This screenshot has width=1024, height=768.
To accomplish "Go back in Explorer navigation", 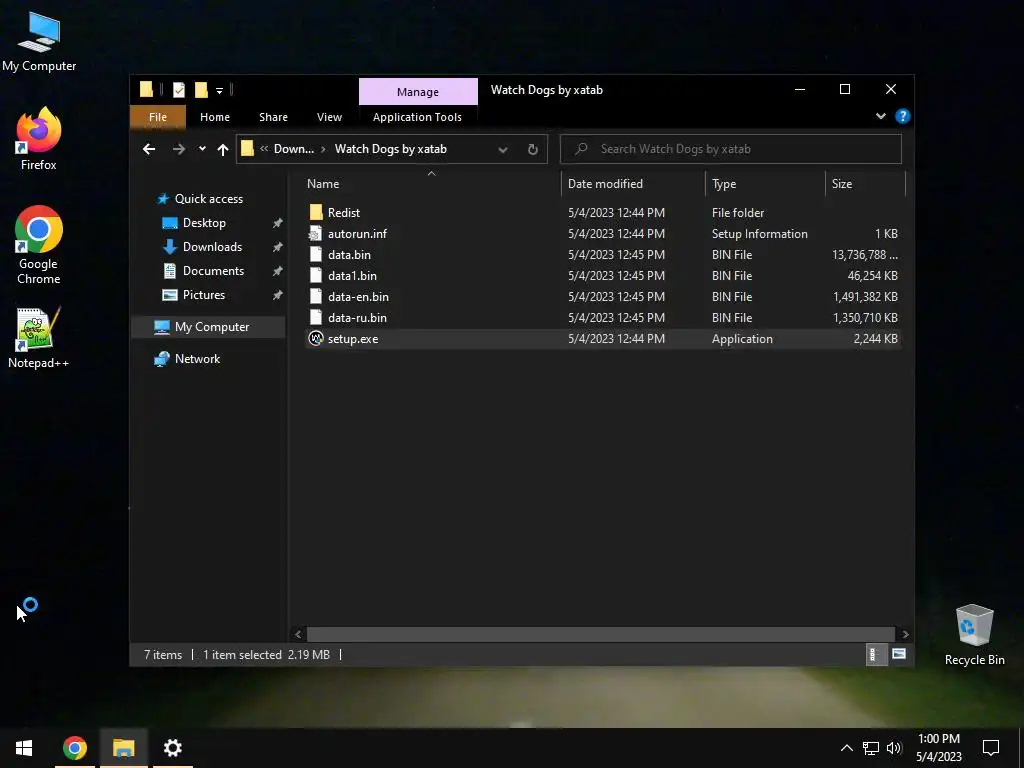I will point(149,149).
